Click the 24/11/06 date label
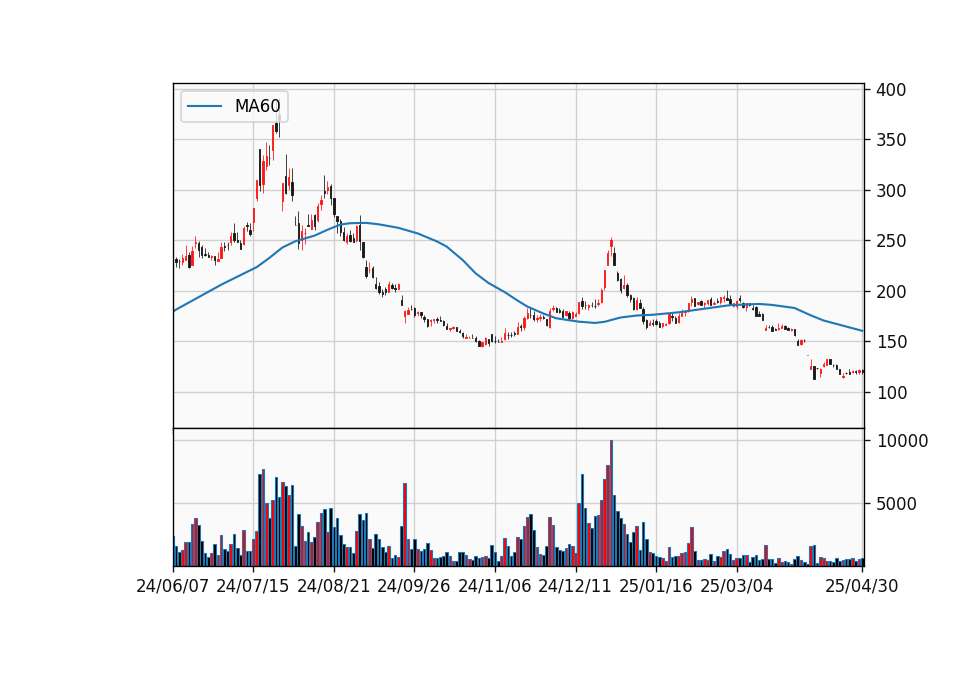The image size is (960, 690). (495, 587)
